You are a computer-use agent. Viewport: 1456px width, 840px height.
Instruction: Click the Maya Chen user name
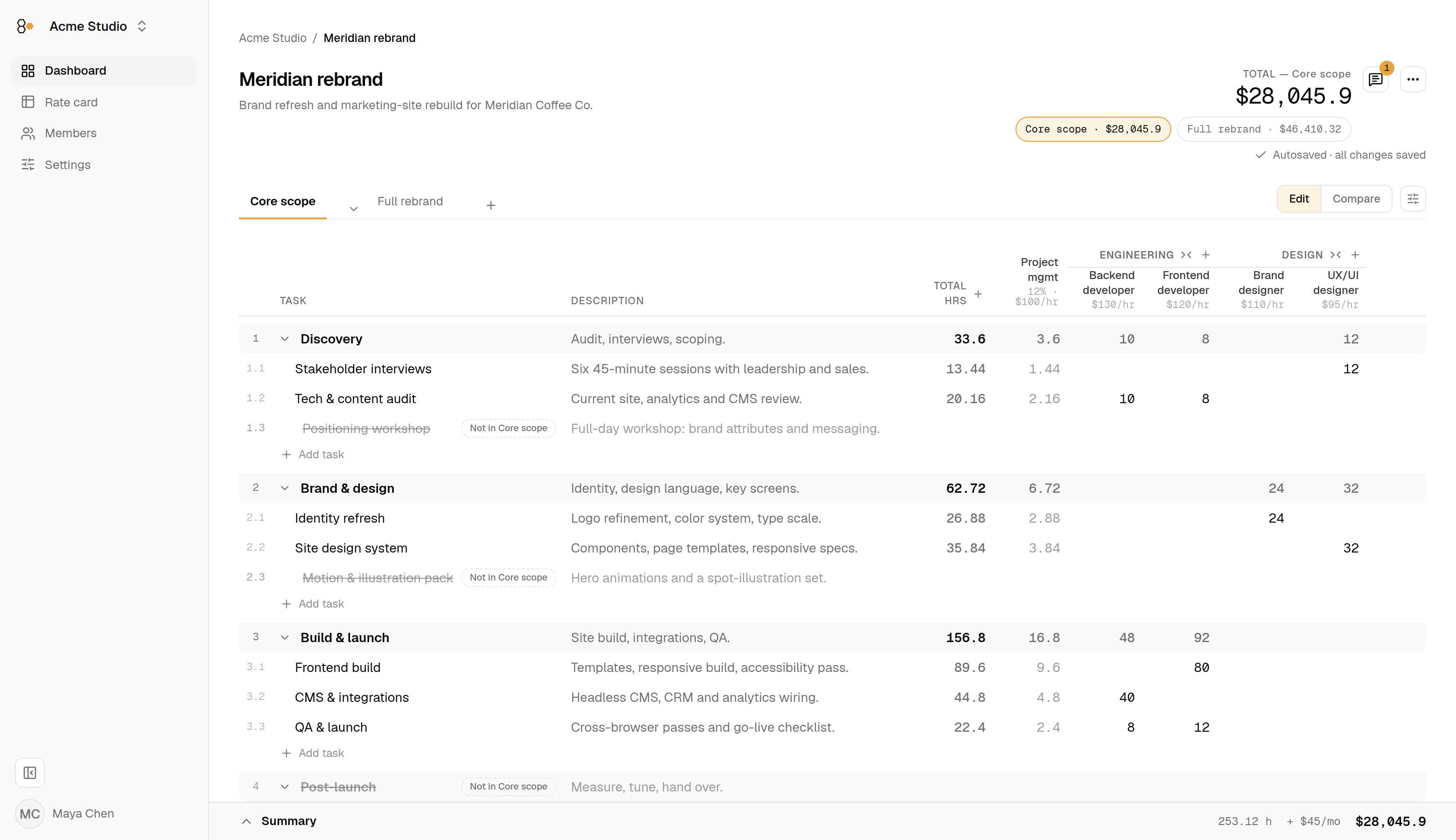[x=83, y=813]
